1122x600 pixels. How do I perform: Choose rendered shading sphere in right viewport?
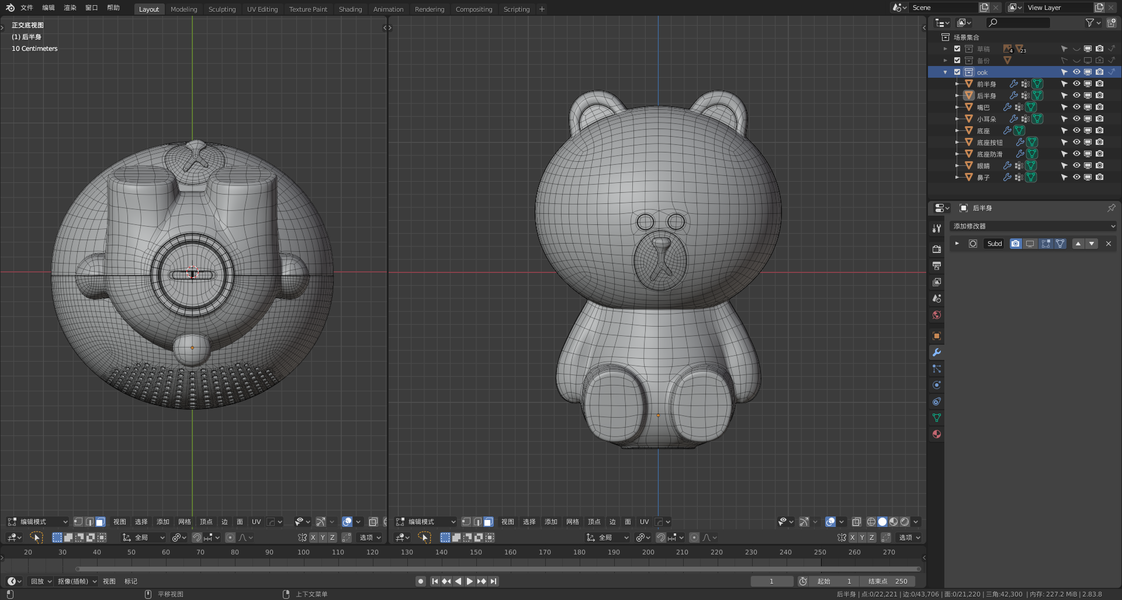904,522
